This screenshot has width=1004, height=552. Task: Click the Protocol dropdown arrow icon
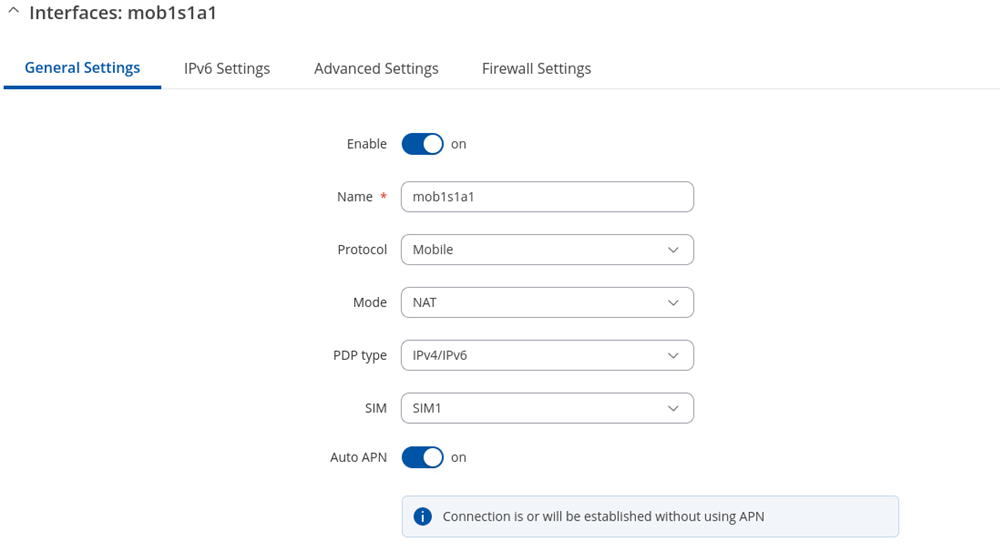click(x=673, y=250)
